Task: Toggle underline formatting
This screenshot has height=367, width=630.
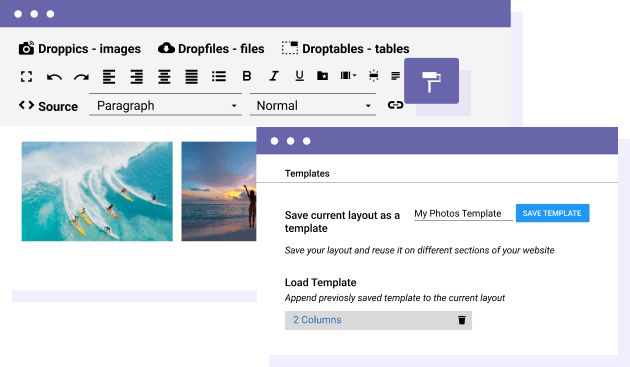Action: coord(299,76)
